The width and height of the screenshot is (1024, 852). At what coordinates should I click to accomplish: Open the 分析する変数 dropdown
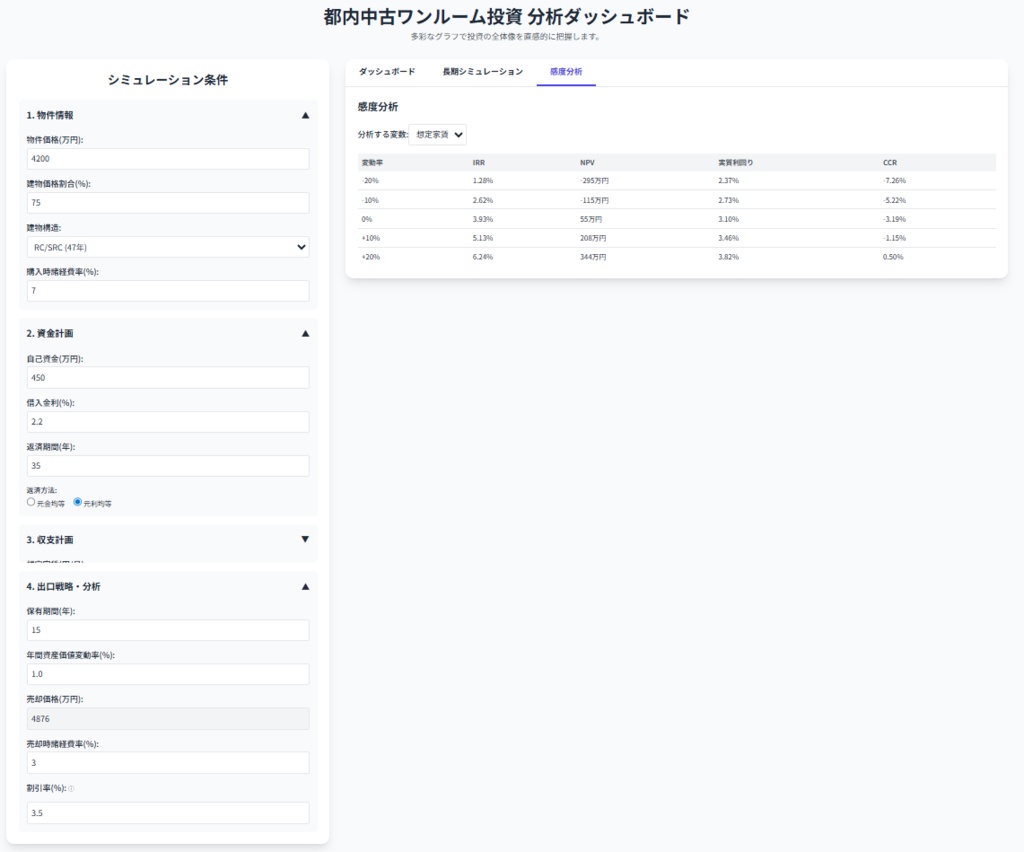438,134
